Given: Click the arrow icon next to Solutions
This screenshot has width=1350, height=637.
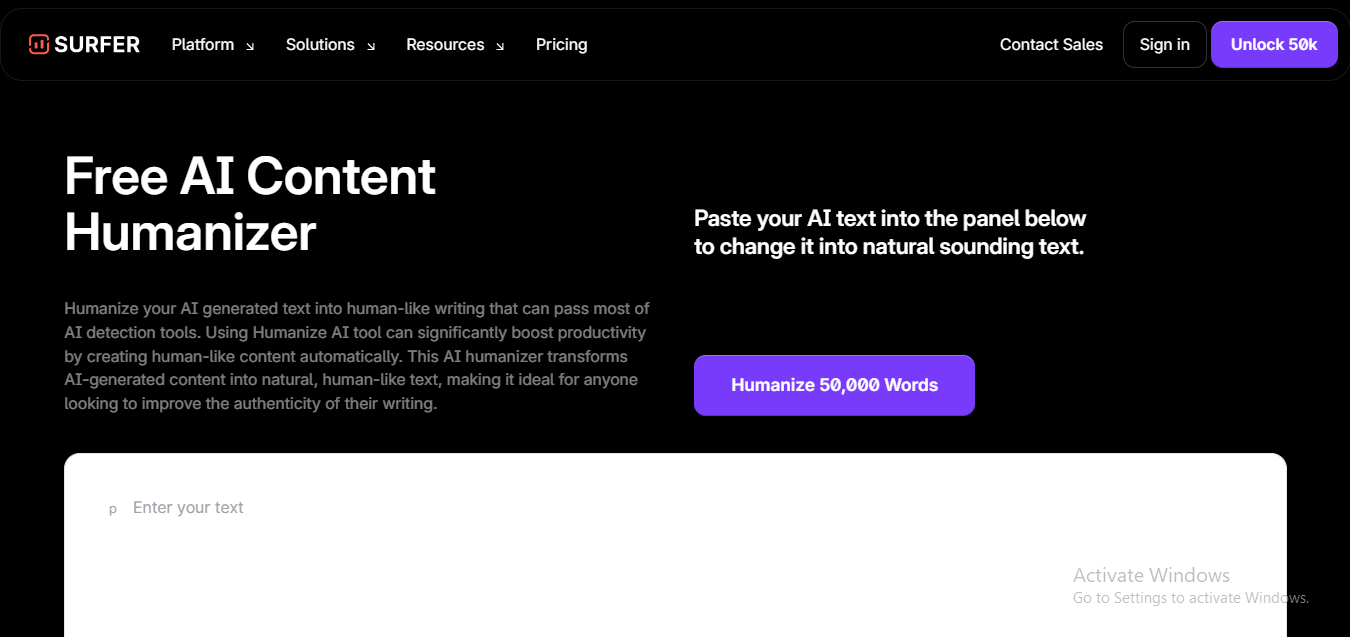Looking at the screenshot, I should [x=371, y=46].
